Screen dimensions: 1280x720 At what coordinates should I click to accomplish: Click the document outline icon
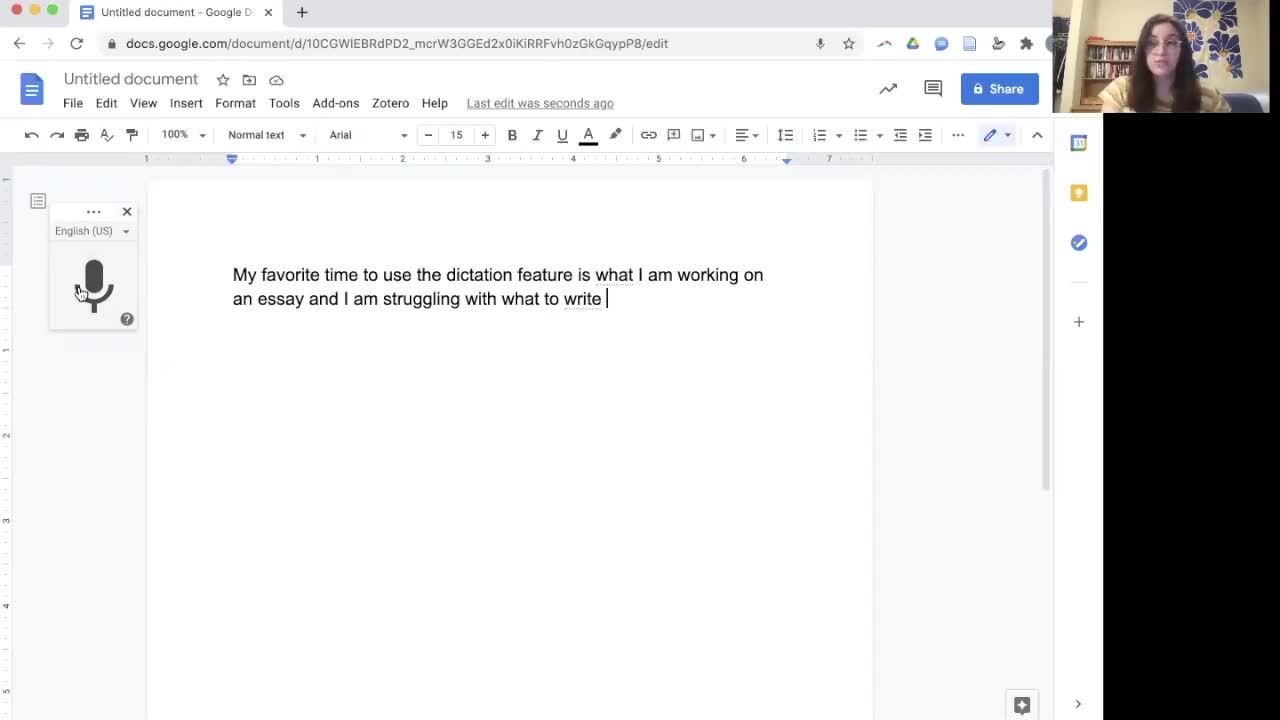point(38,202)
